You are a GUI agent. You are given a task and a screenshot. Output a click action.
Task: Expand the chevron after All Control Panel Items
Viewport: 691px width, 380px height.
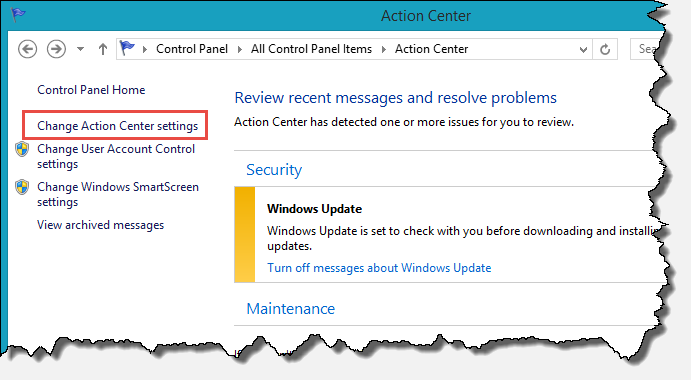click(x=384, y=49)
